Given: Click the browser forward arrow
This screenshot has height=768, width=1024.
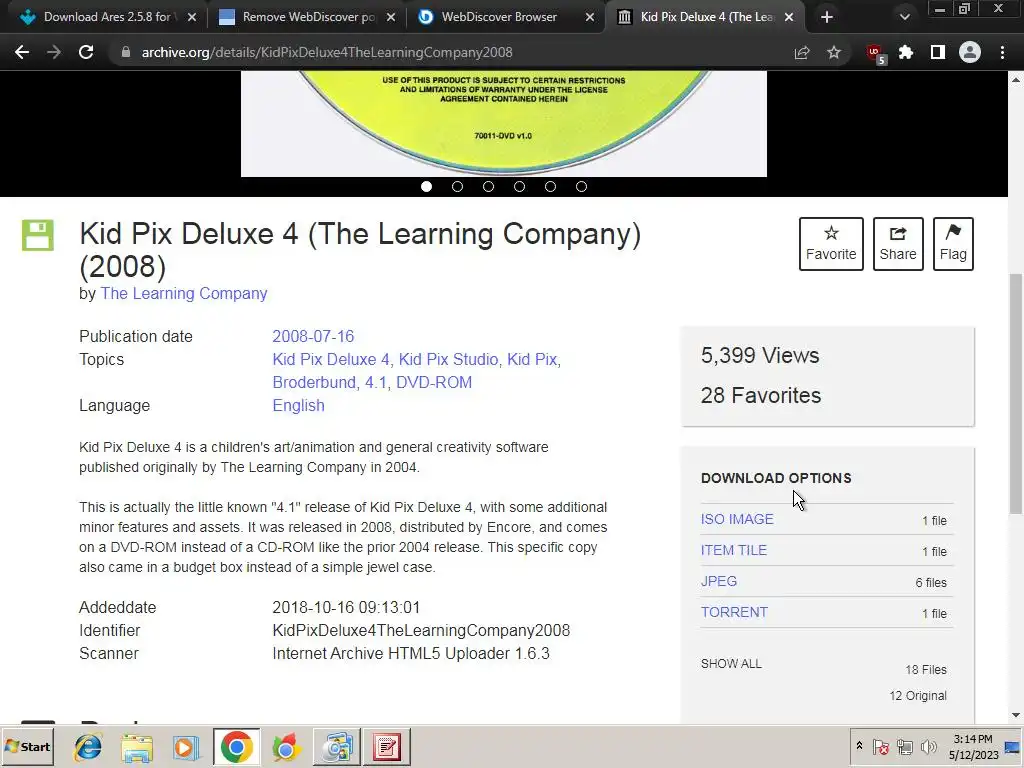Looking at the screenshot, I should click(x=54, y=52).
